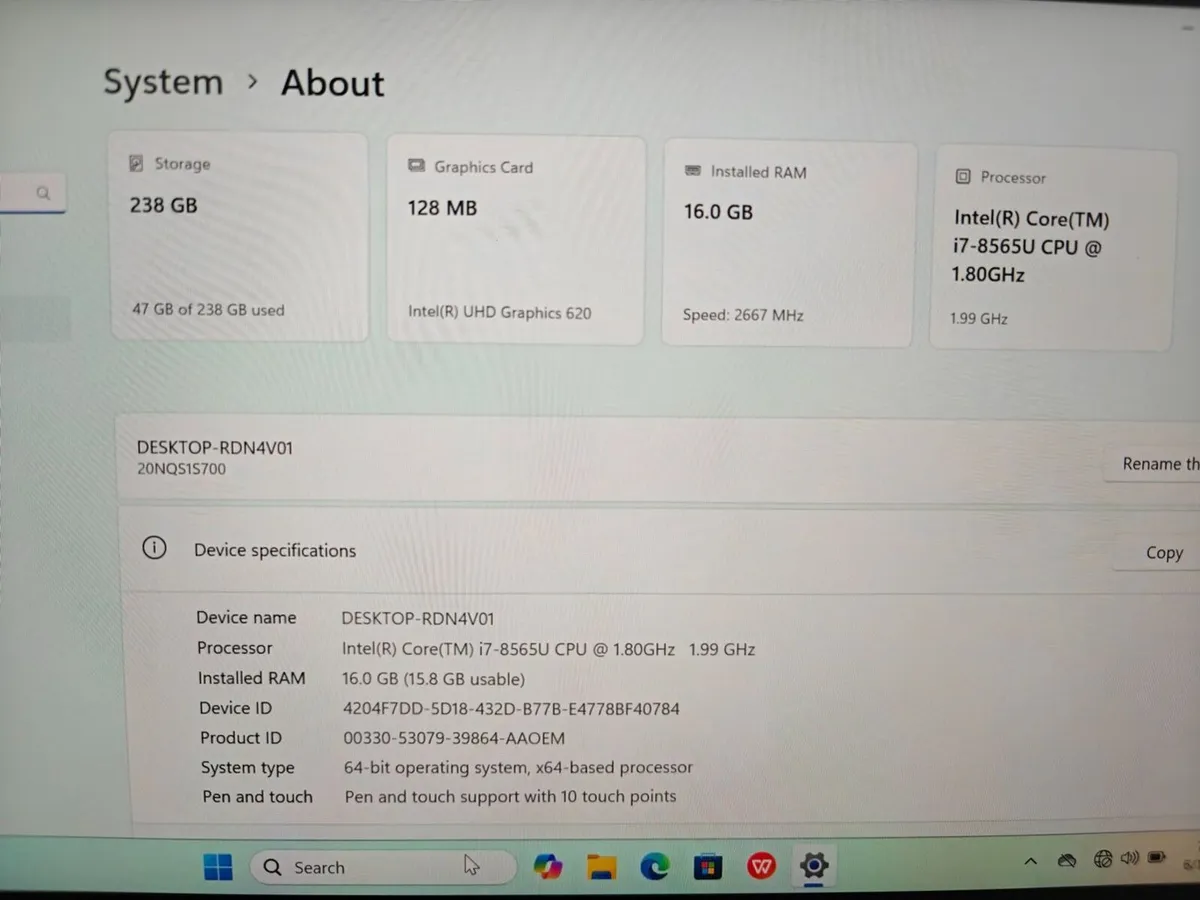Show hidden icons with the tray chevron

coord(1030,859)
